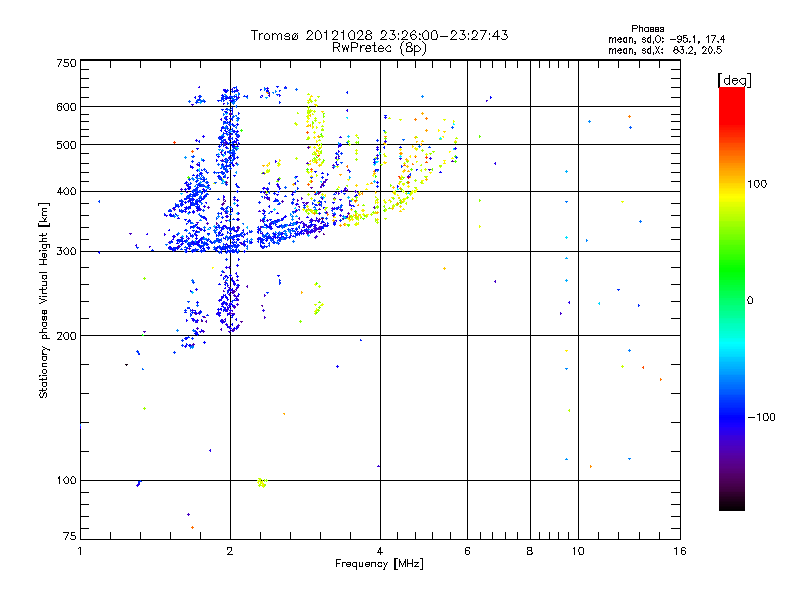Click the x-axis tick label '8'
The image size is (800, 600).
pyautogui.click(x=530, y=551)
